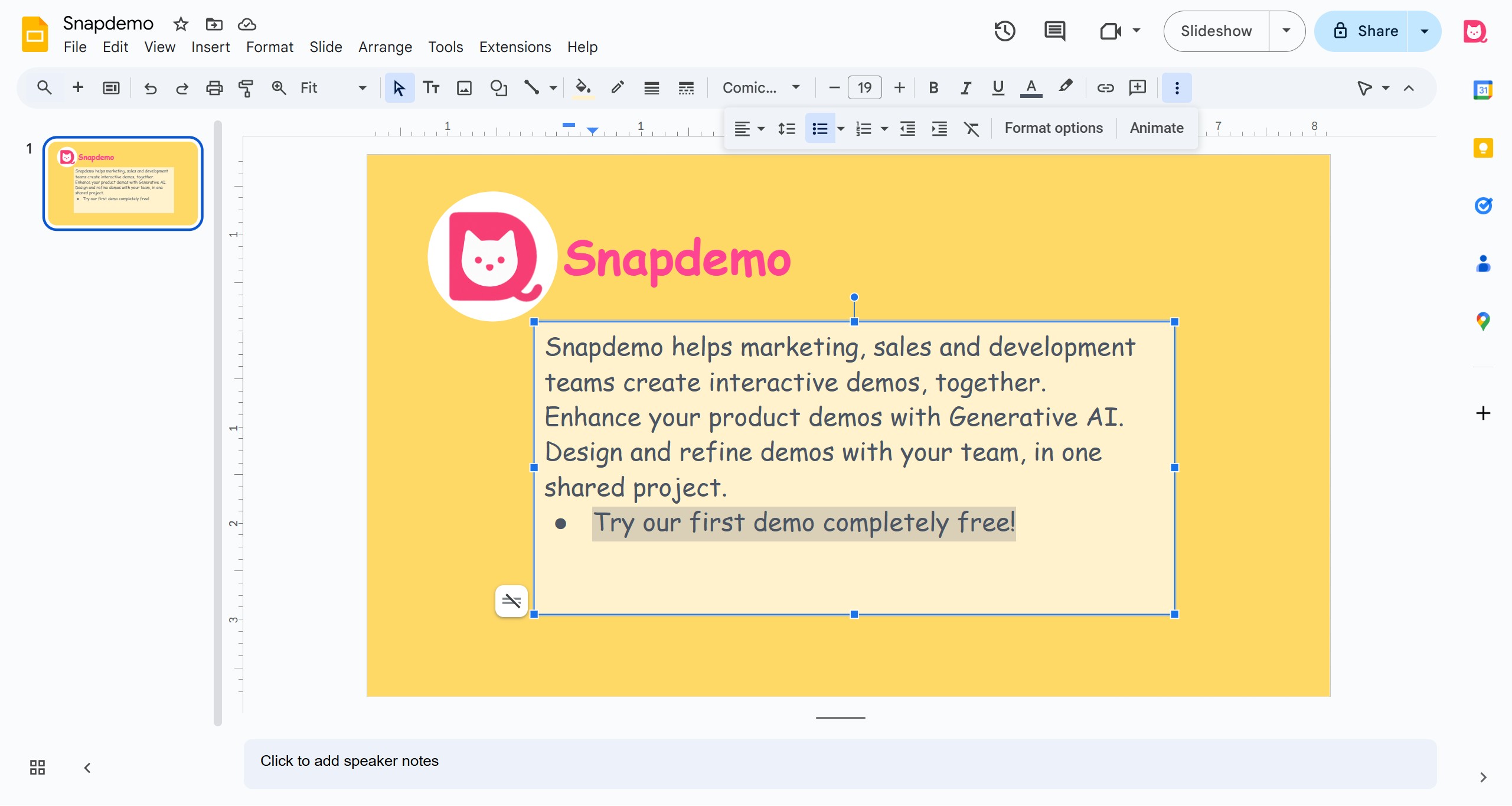The width and height of the screenshot is (1512, 806).
Task: Open the Arrange menu
Action: tap(385, 47)
